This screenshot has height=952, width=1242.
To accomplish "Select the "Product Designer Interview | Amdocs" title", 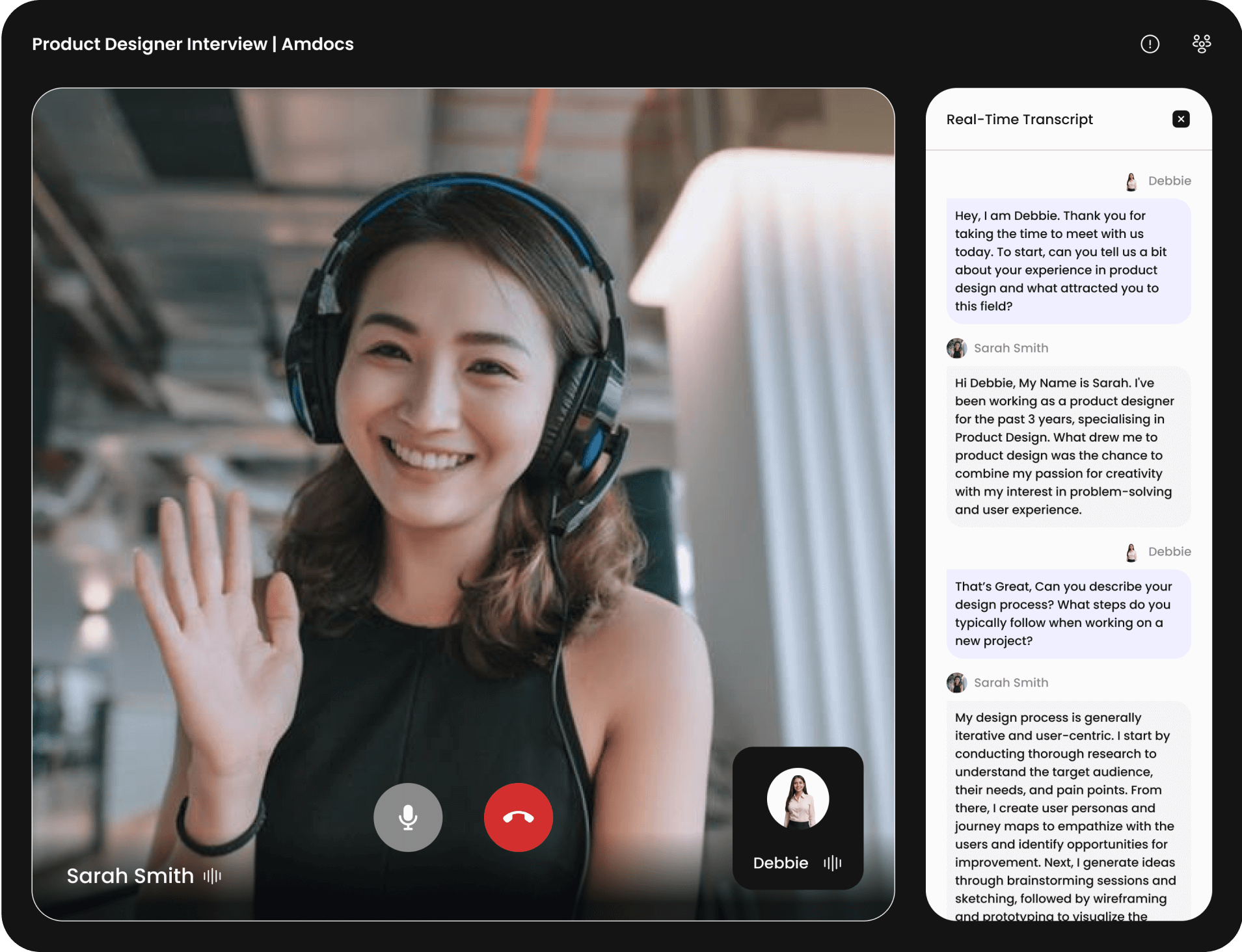I will (x=193, y=44).
